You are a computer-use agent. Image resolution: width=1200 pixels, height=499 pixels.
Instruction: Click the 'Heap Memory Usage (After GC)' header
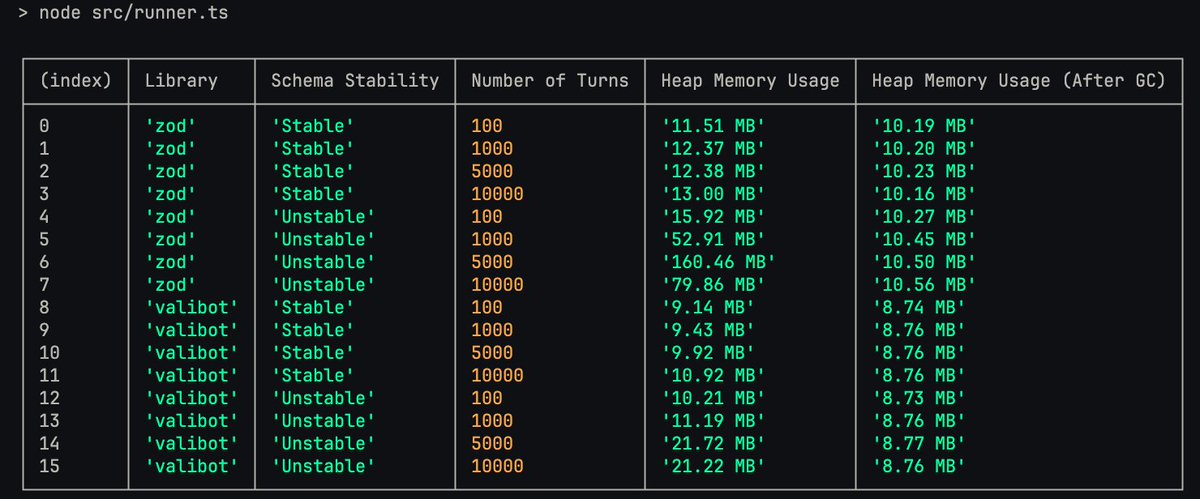1018,80
